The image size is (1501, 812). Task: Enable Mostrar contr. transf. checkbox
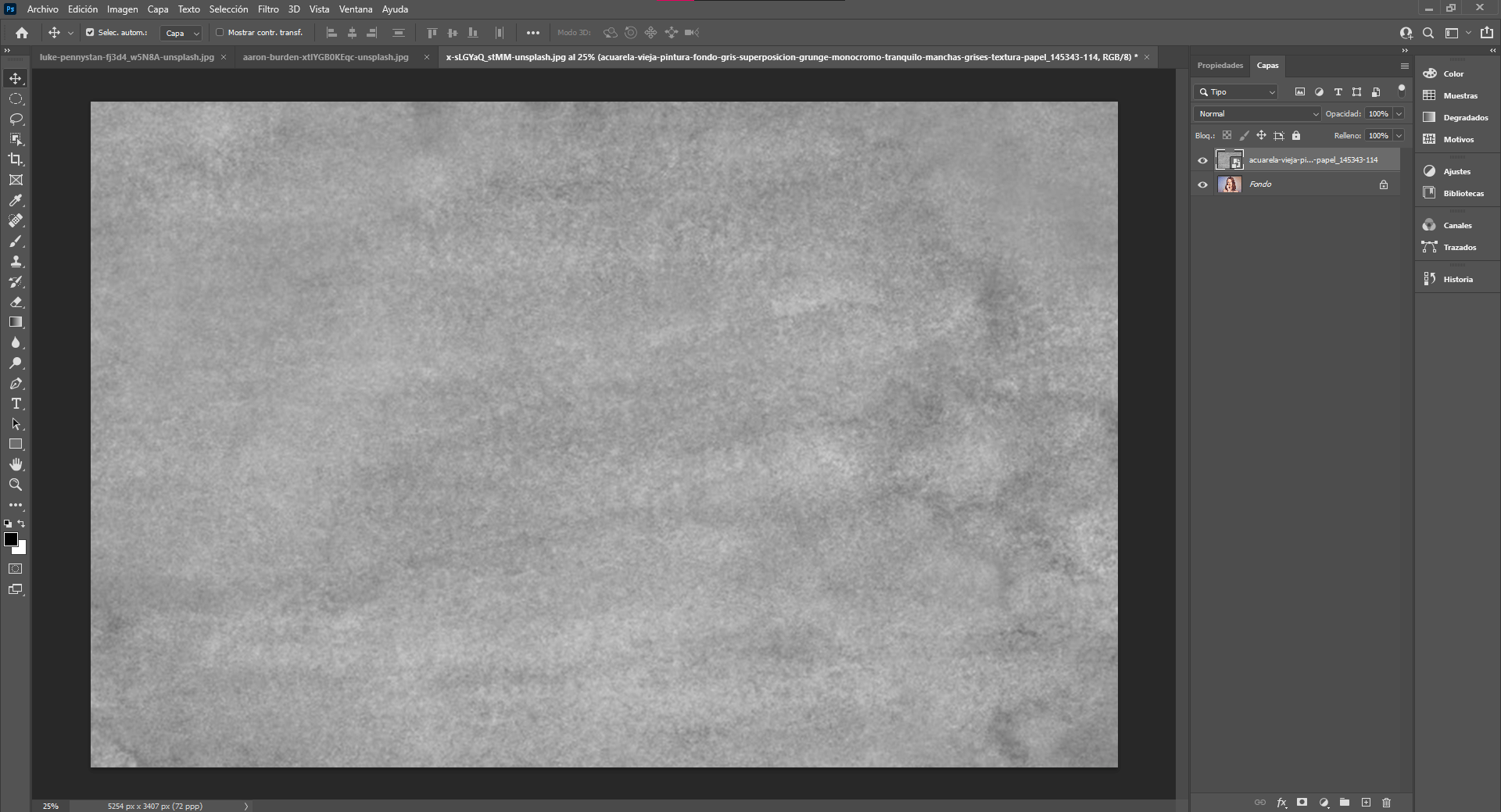pyautogui.click(x=220, y=33)
